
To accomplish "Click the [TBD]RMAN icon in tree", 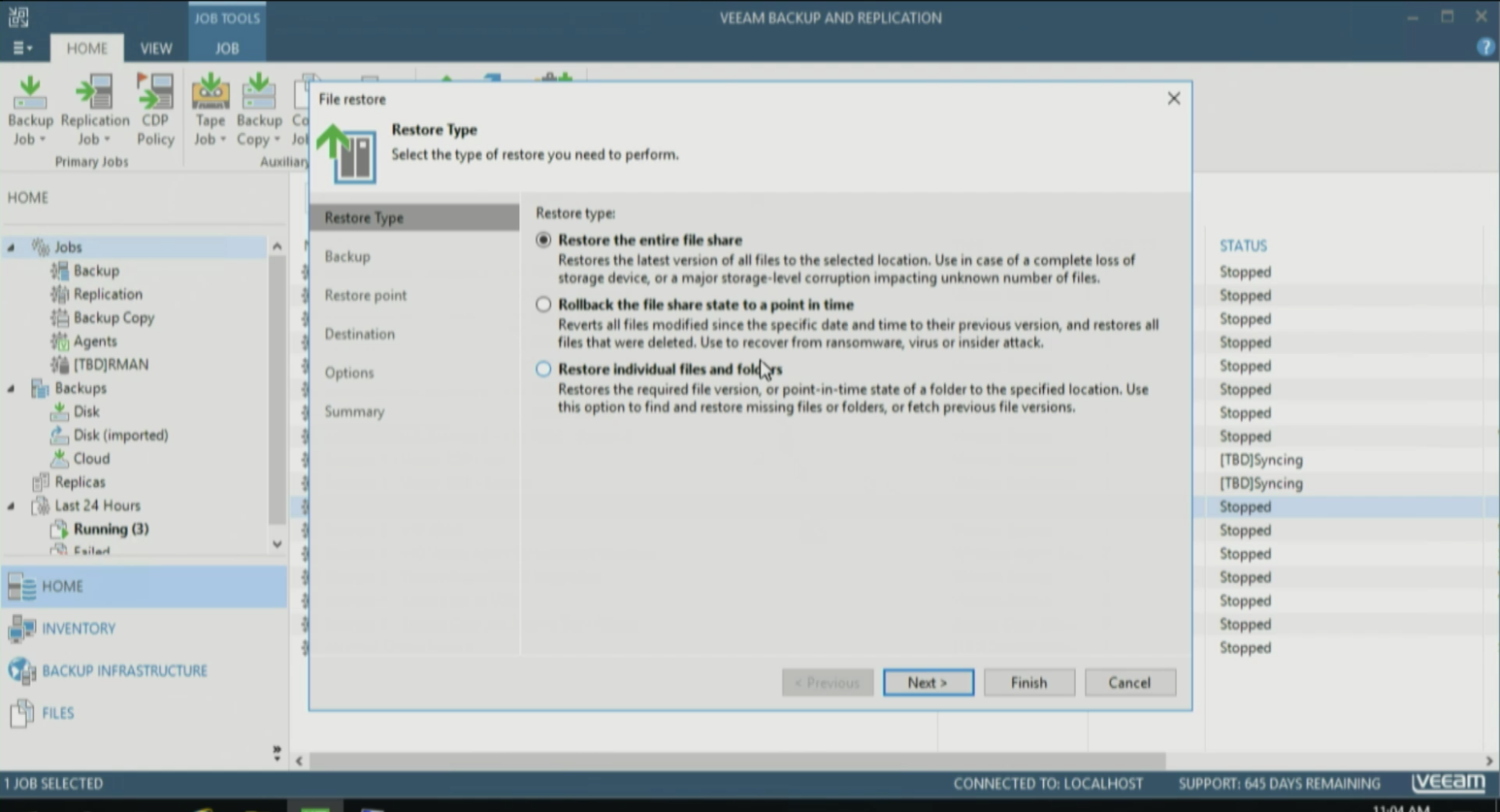I will click(x=60, y=364).
